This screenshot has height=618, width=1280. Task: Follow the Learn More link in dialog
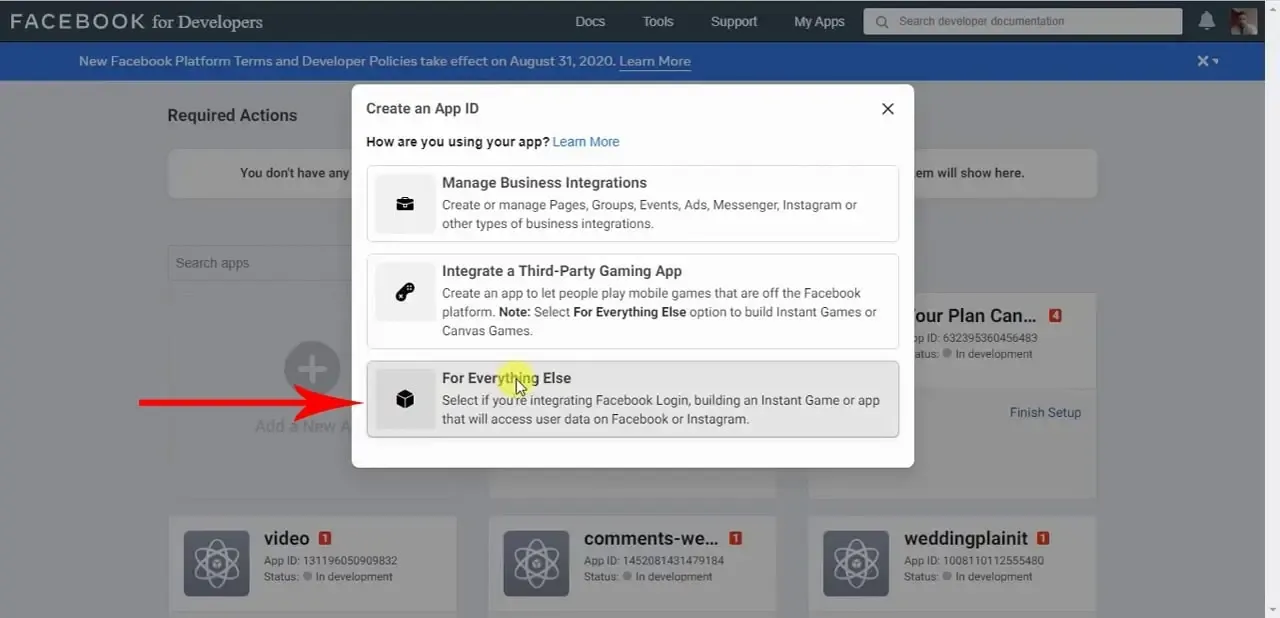(x=586, y=142)
